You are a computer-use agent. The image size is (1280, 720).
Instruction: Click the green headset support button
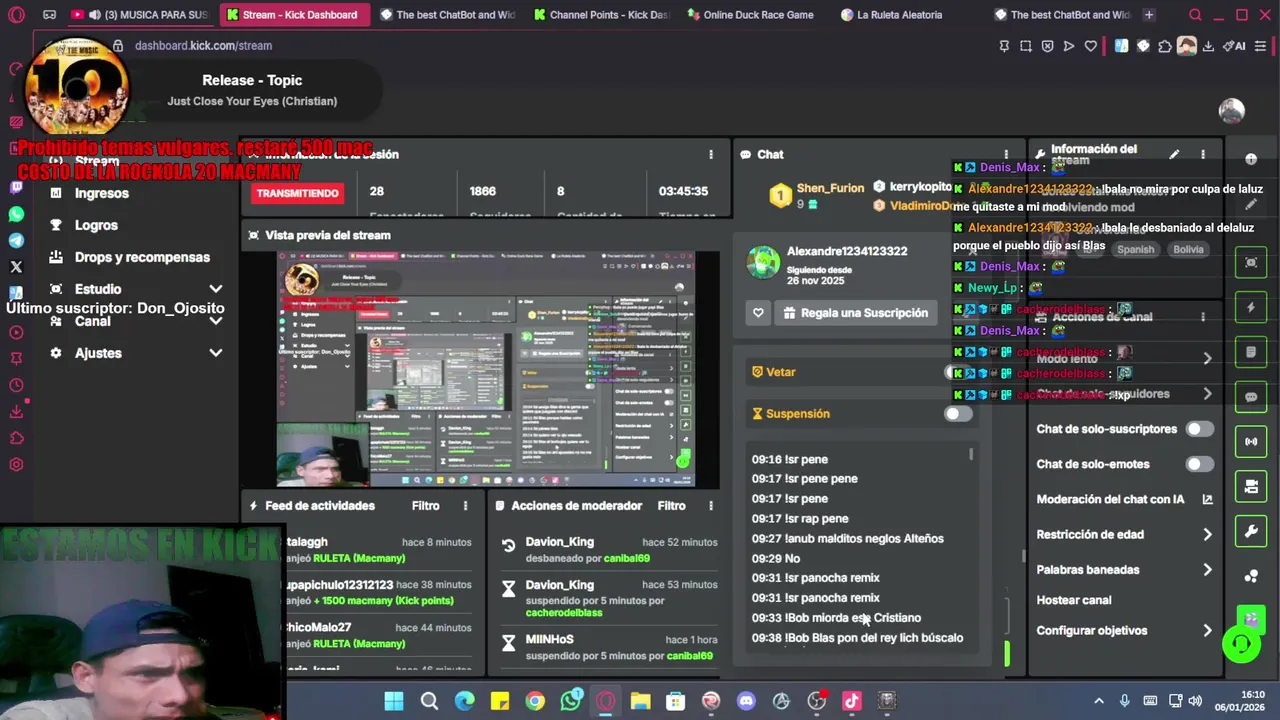pyautogui.click(x=1242, y=644)
